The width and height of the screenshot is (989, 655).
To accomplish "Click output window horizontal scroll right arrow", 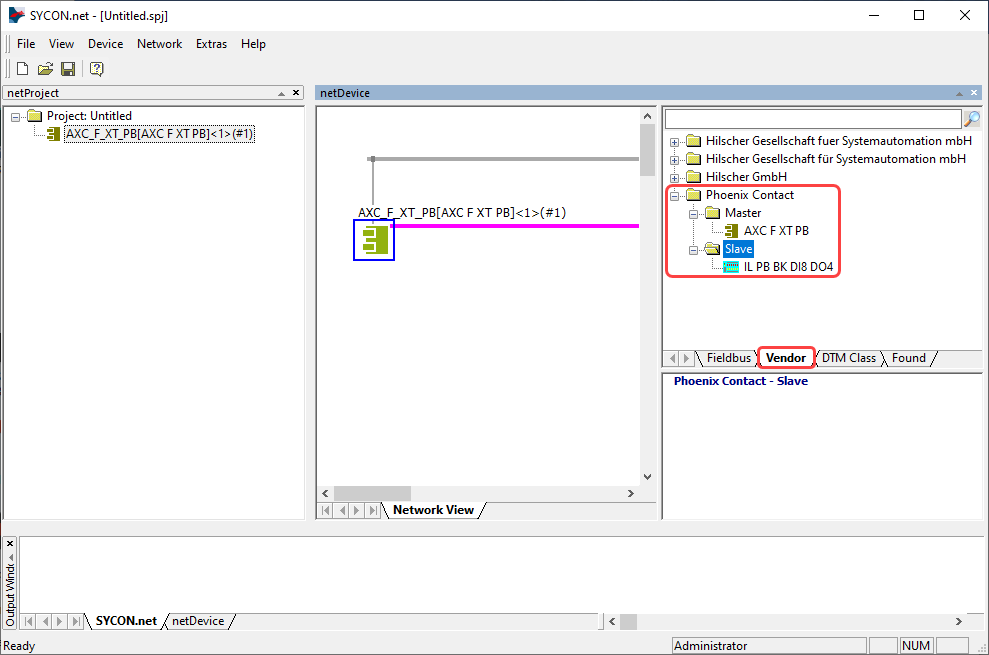I will 959,622.
